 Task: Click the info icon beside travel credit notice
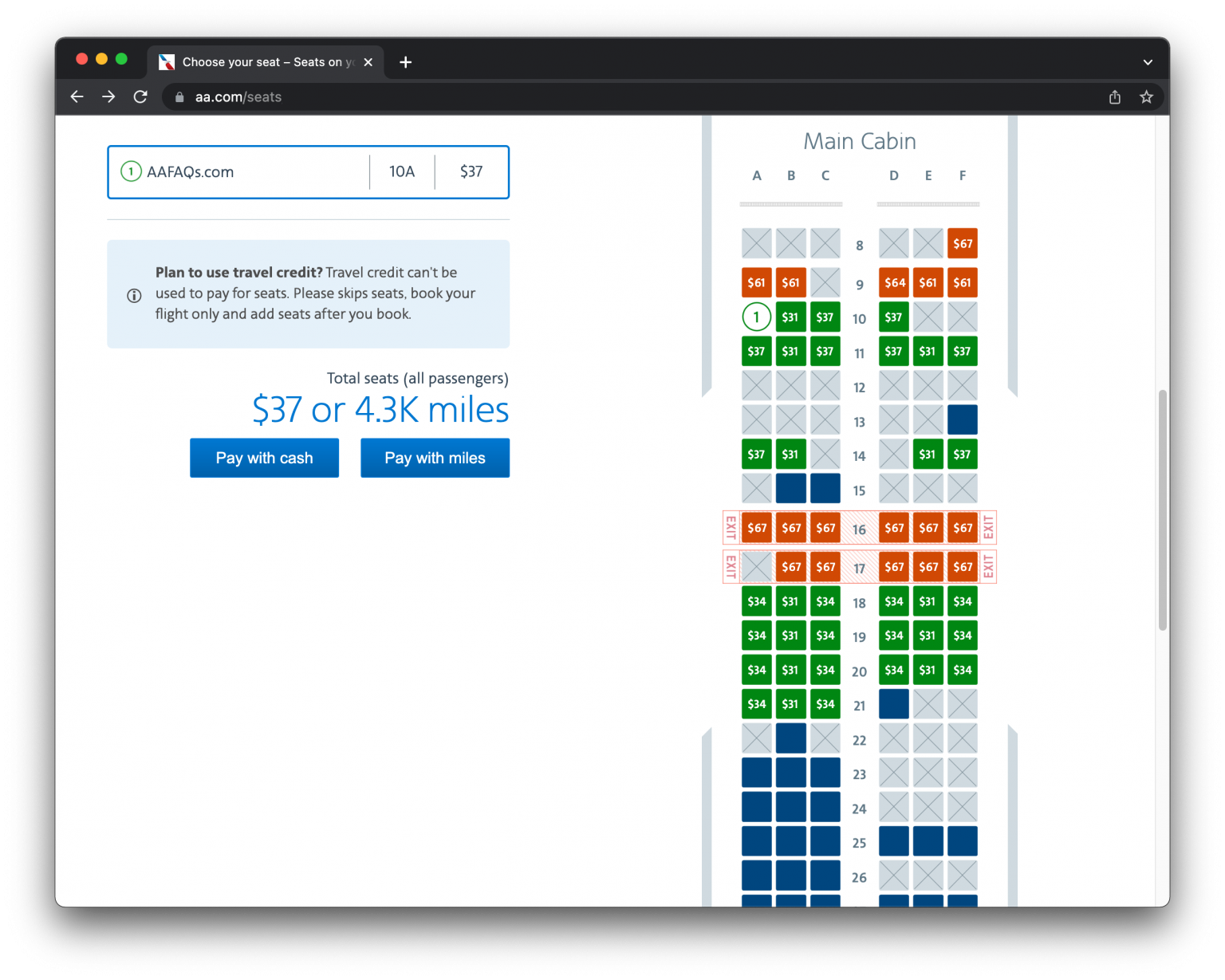[x=134, y=296]
